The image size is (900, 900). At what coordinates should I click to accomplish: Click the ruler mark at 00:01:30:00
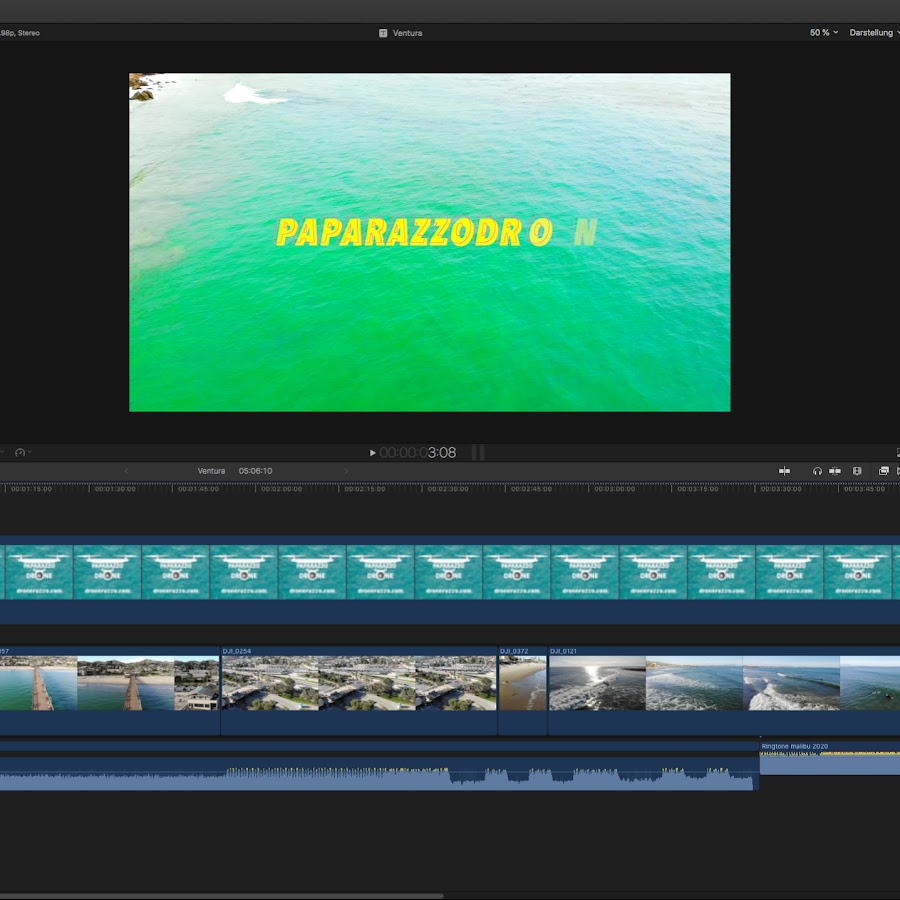tap(115, 489)
